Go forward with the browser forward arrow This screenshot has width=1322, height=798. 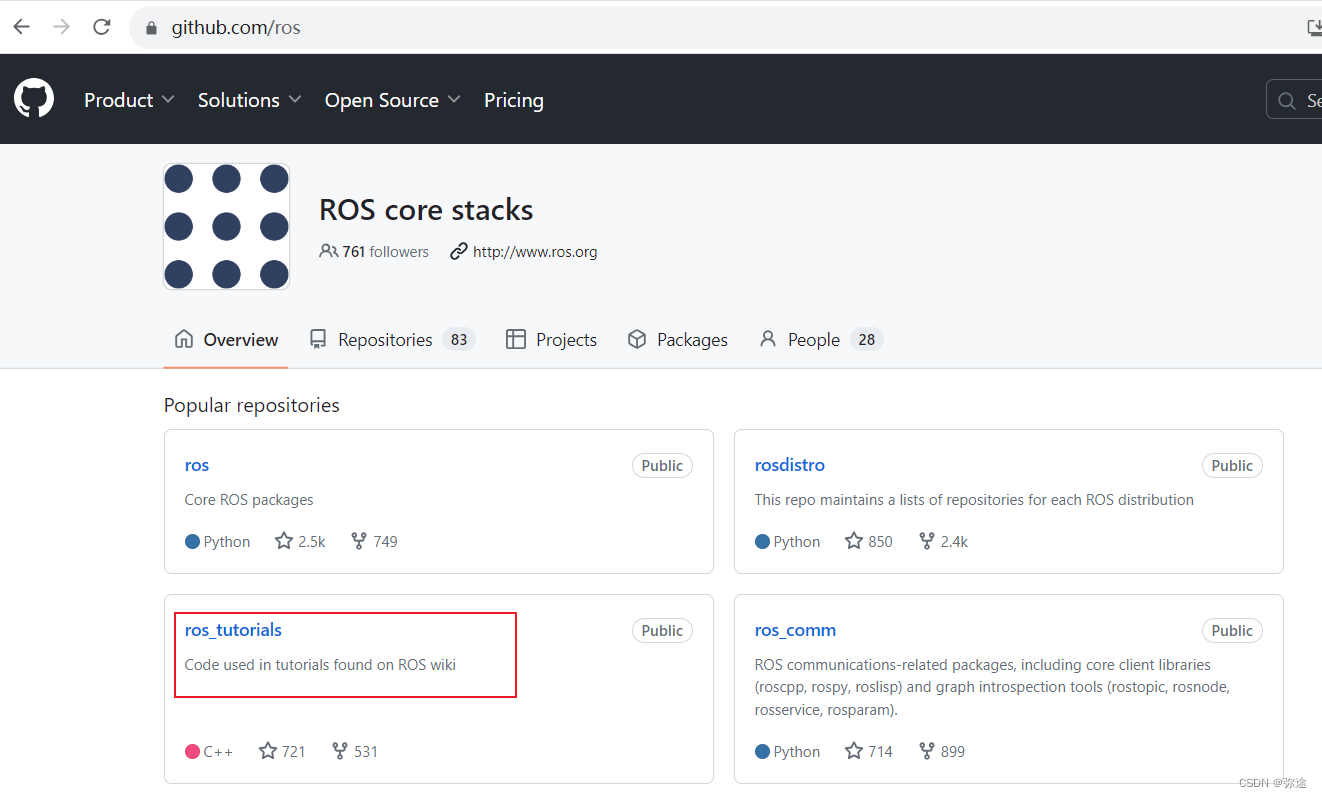pos(62,27)
